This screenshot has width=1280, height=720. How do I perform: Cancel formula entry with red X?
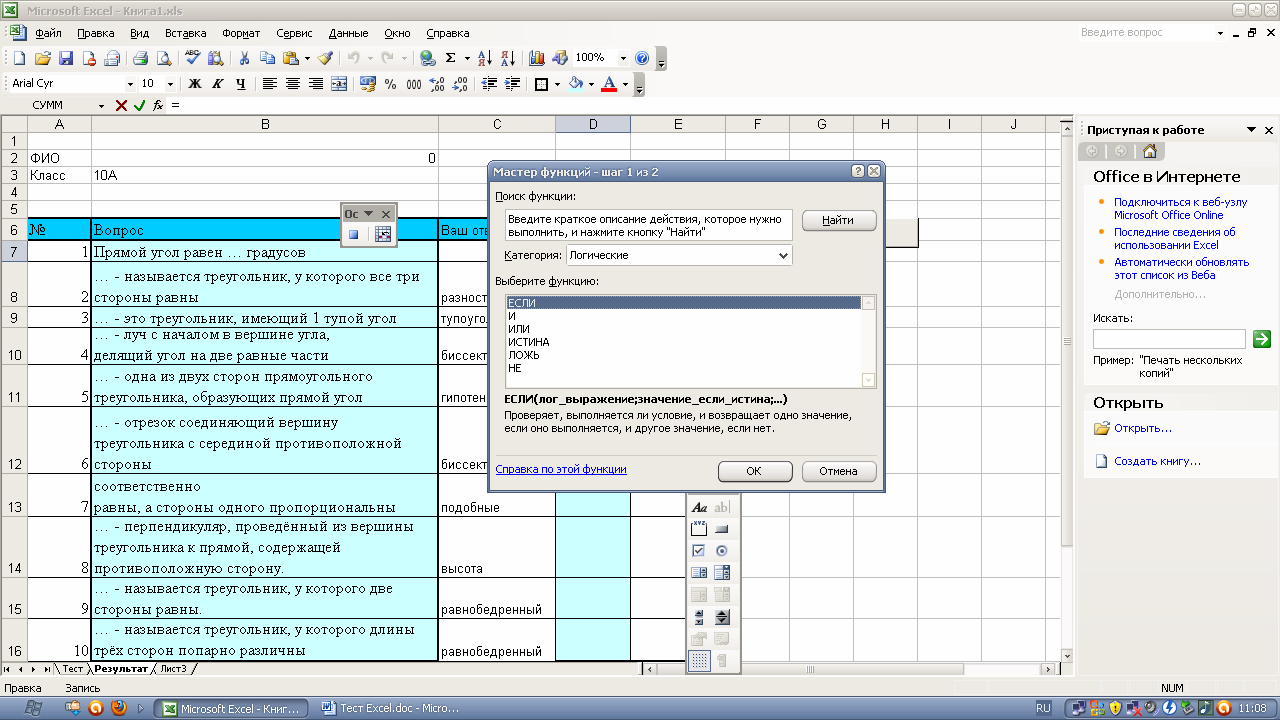[121, 105]
